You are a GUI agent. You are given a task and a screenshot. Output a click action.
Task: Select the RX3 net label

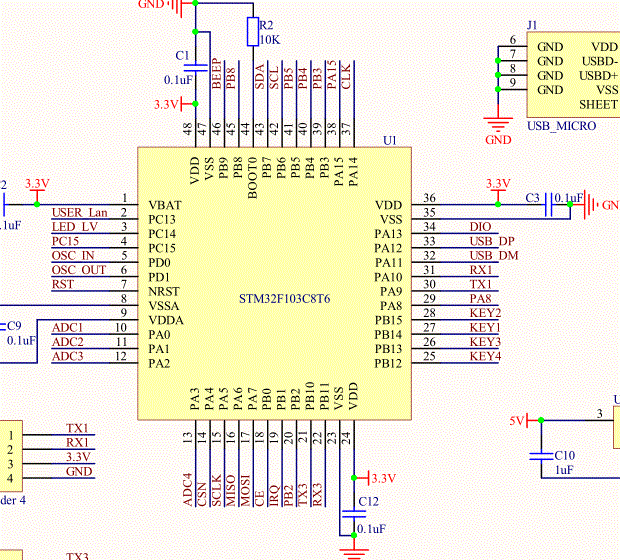click(x=318, y=495)
